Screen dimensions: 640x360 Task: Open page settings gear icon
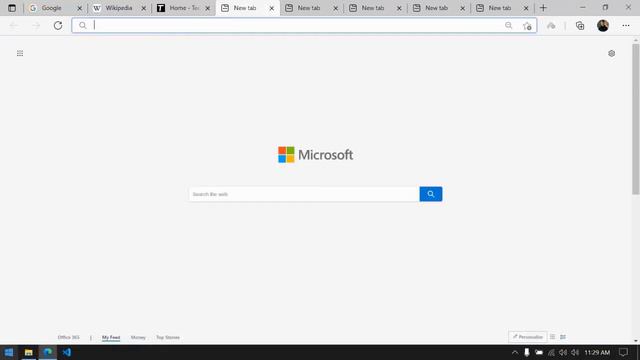pos(611,53)
